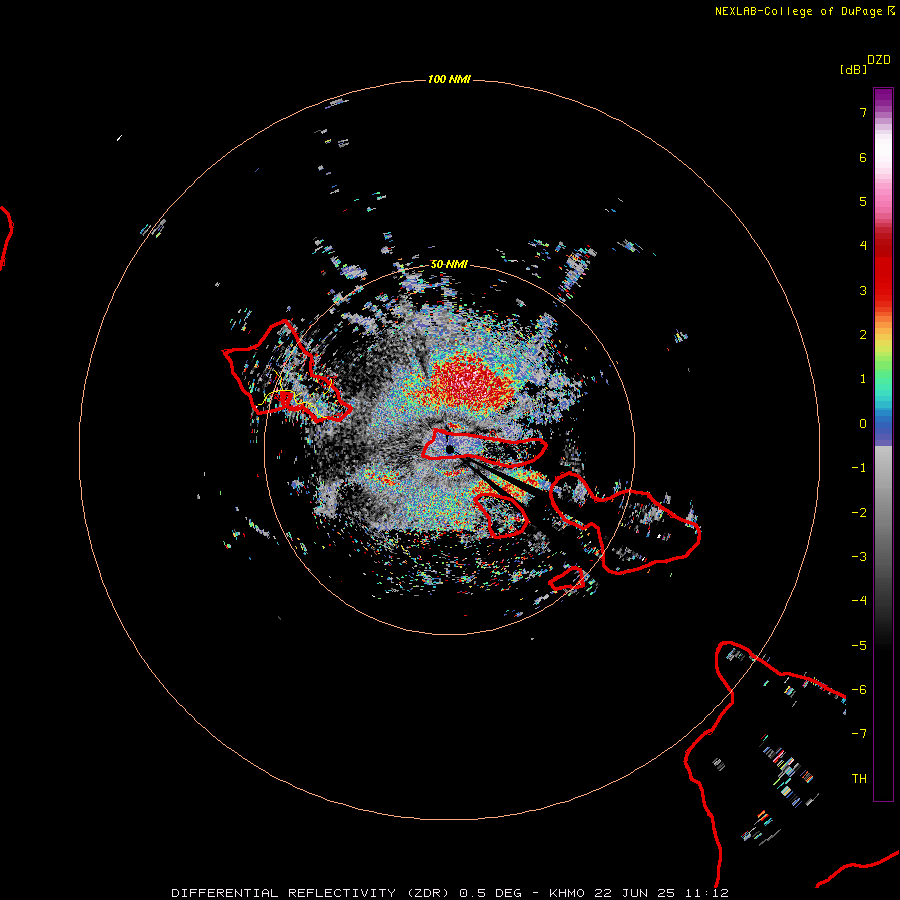Viewport: 900px width, 900px height.
Task: Click the -2 value on color scale
Action: [x=859, y=513]
